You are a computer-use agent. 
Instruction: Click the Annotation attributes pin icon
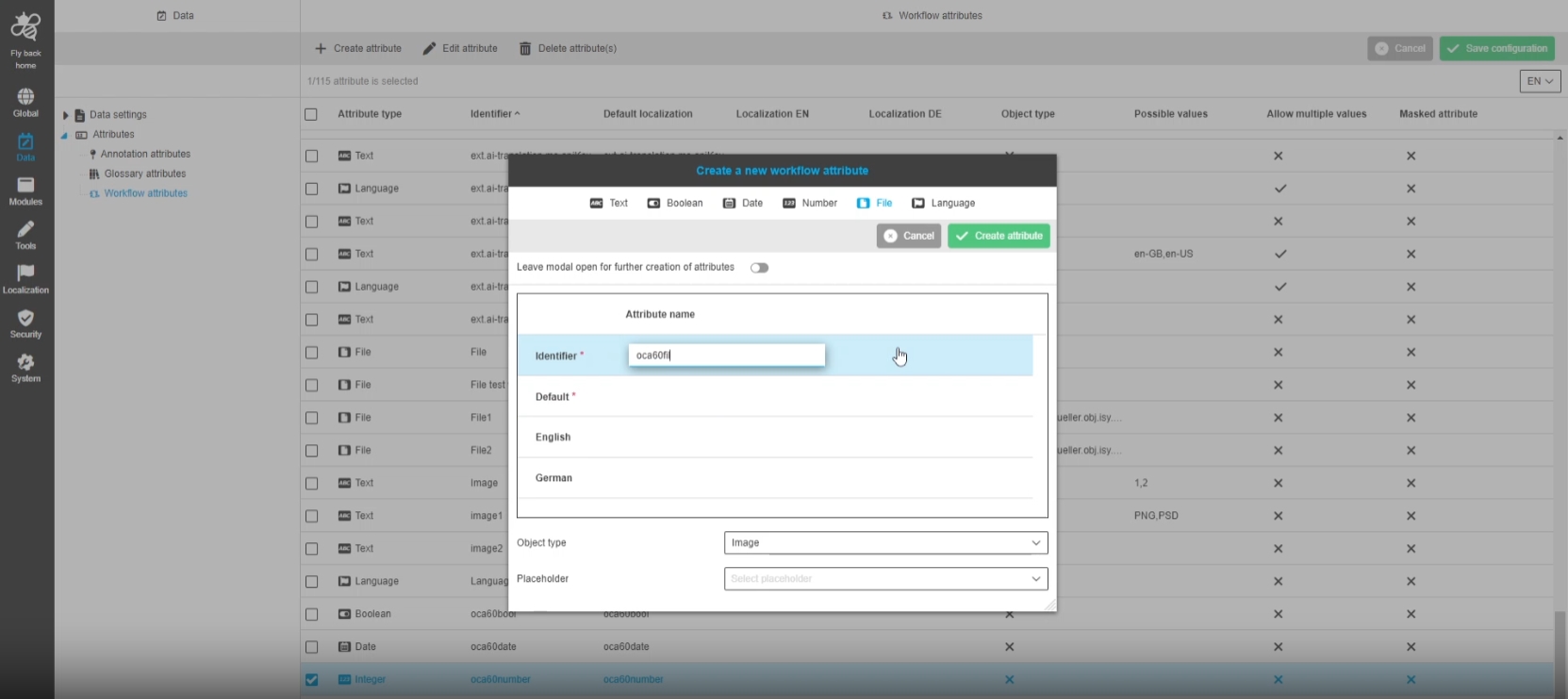coord(92,154)
